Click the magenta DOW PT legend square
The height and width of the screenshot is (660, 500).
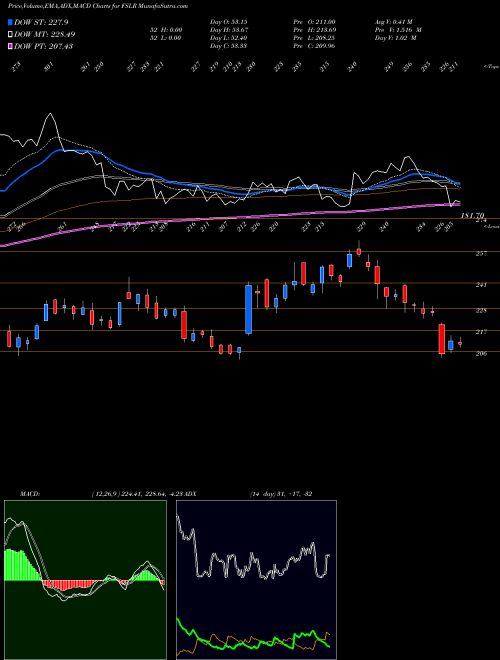click(10, 46)
